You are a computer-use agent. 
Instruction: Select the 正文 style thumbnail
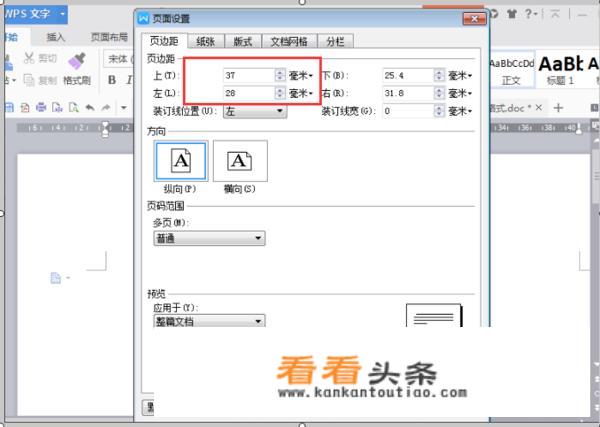(x=512, y=70)
